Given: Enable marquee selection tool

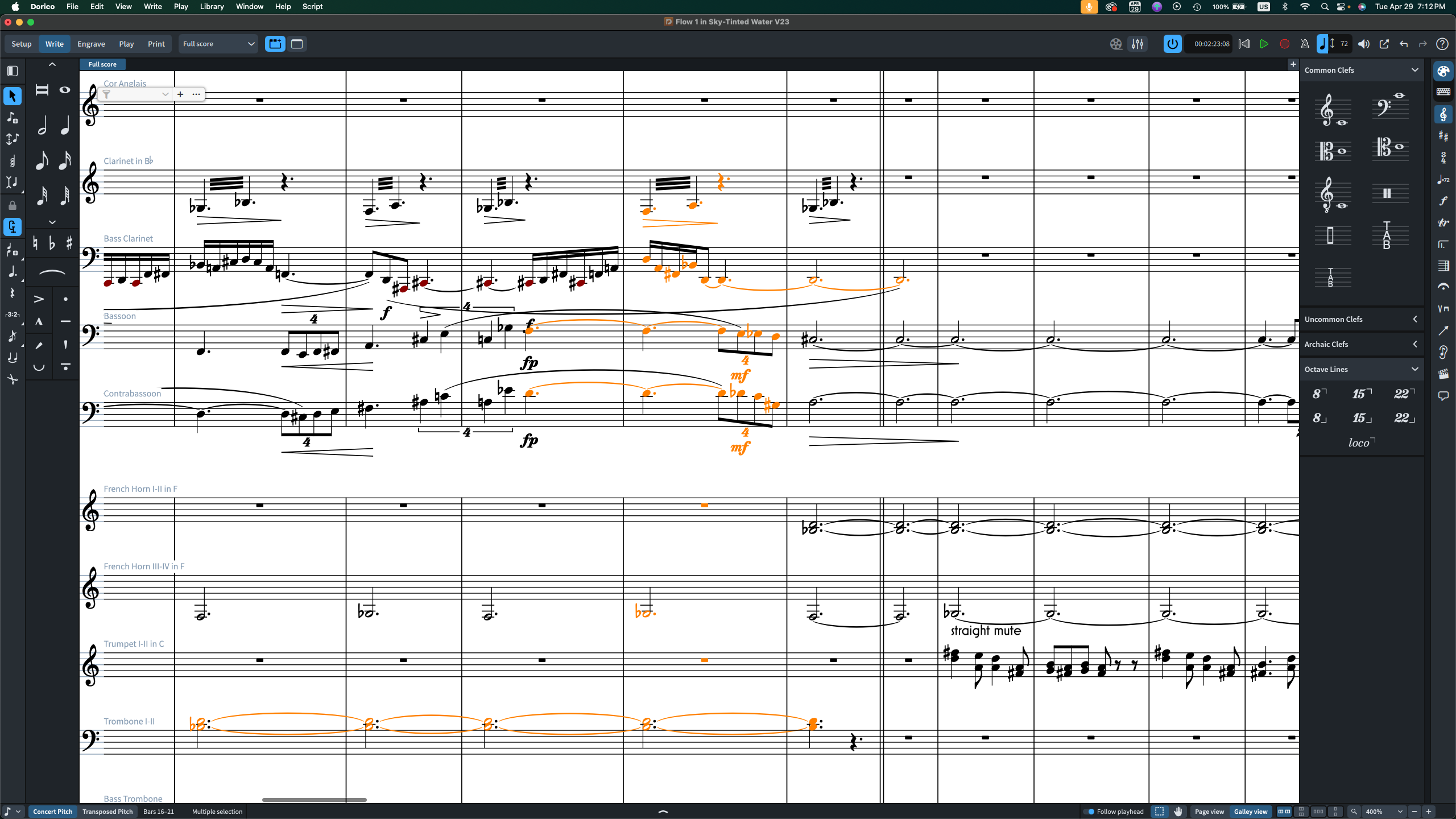Looking at the screenshot, I should point(1159,812).
